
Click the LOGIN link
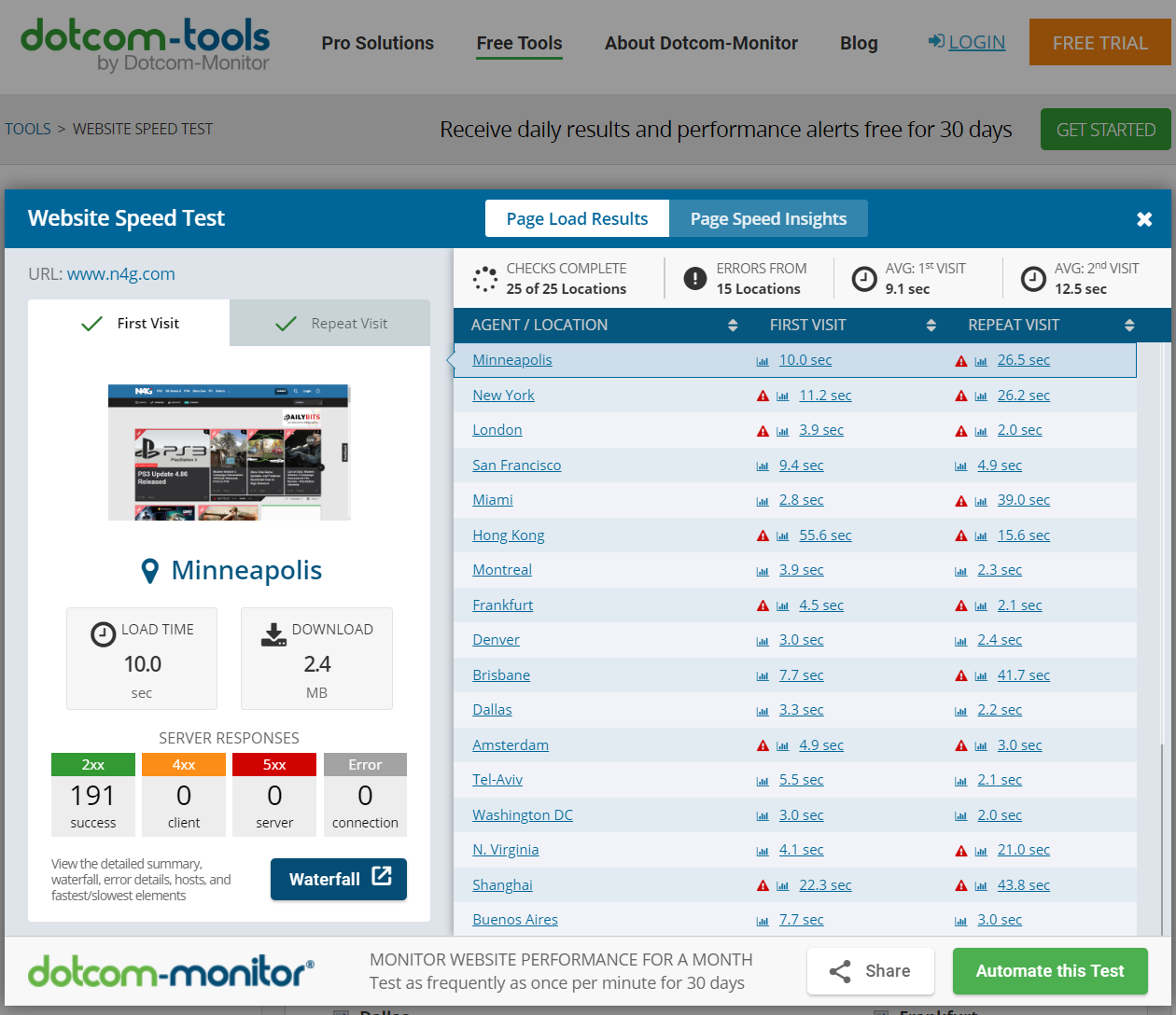[976, 42]
